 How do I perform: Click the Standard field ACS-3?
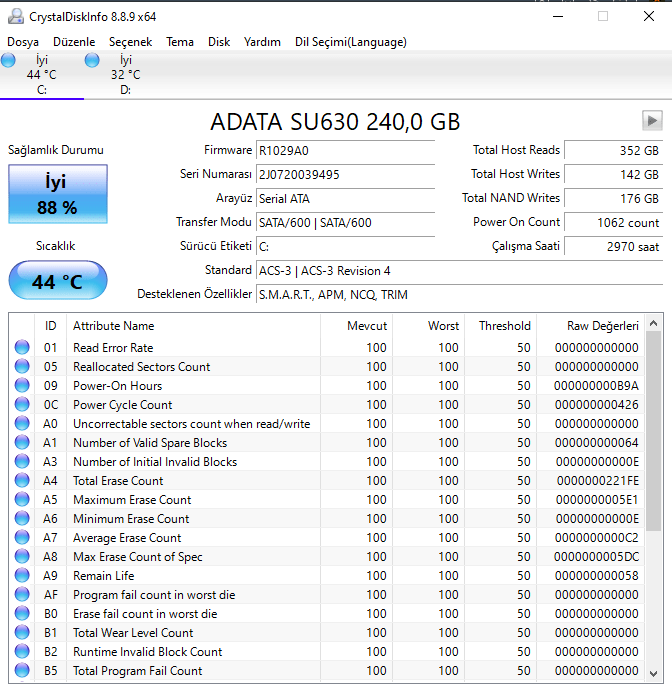pyautogui.click(x=459, y=271)
